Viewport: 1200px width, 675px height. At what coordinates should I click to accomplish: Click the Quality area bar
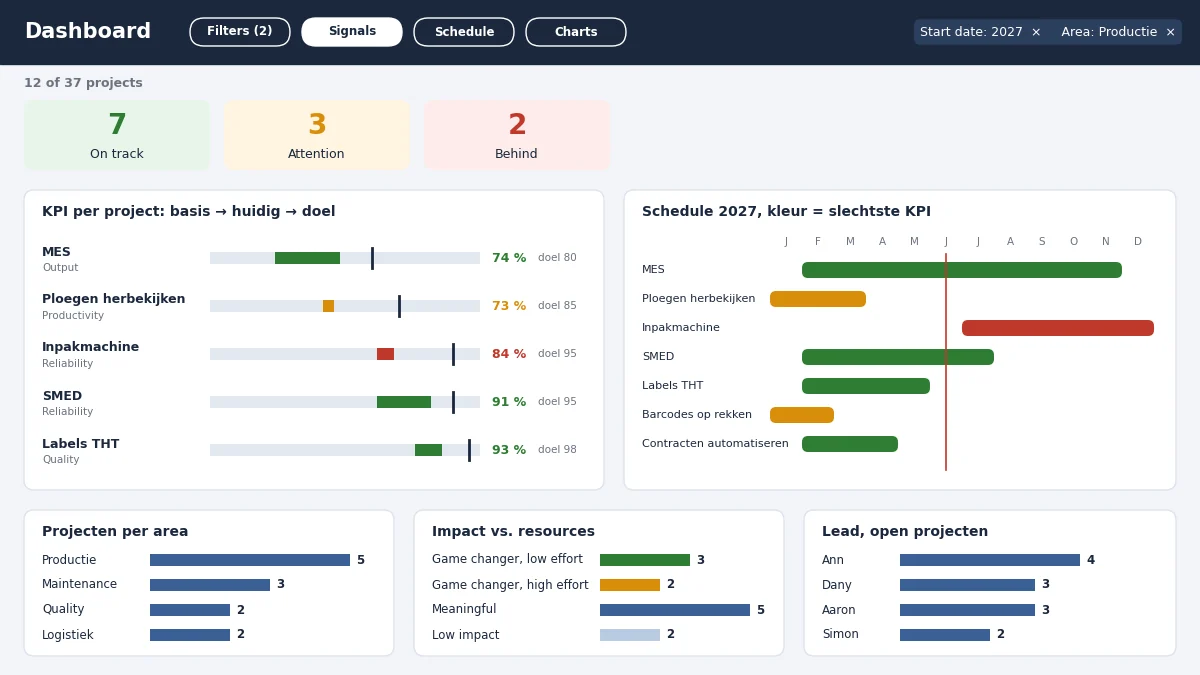click(190, 610)
